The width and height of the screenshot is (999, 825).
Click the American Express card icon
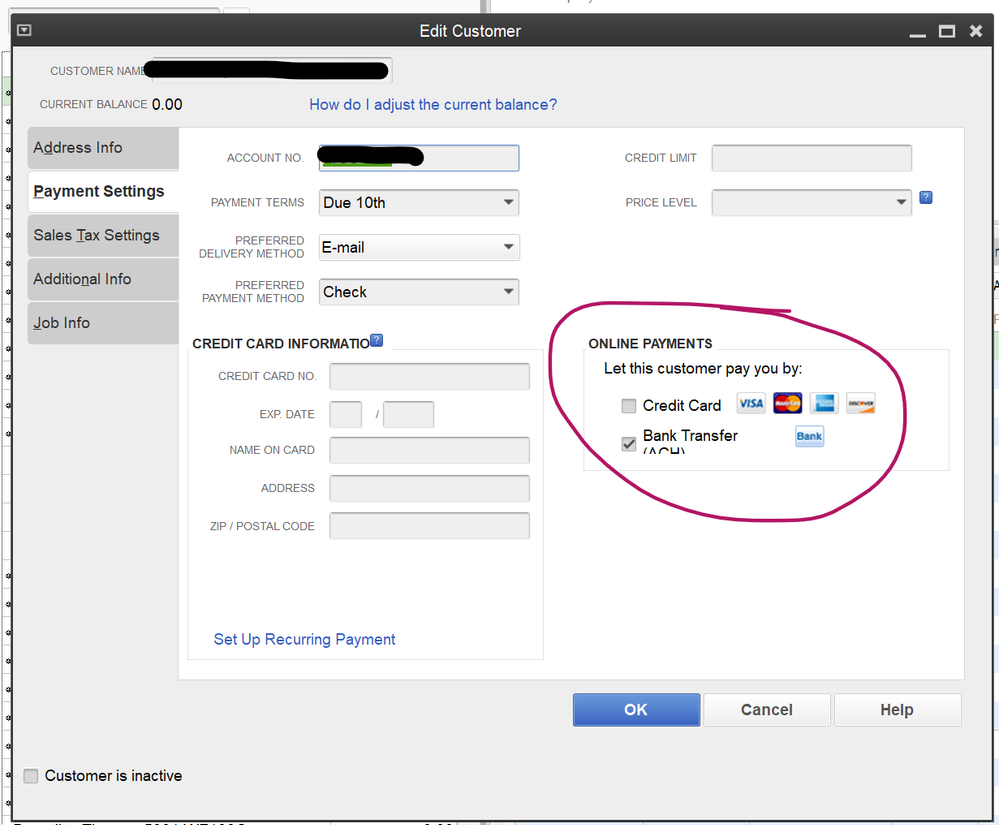click(x=824, y=403)
